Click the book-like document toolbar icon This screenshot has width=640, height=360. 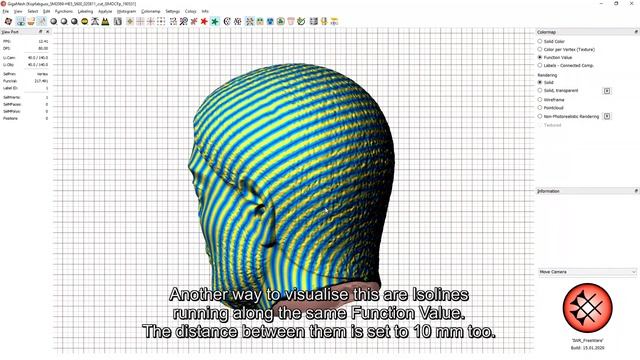tap(118, 21)
